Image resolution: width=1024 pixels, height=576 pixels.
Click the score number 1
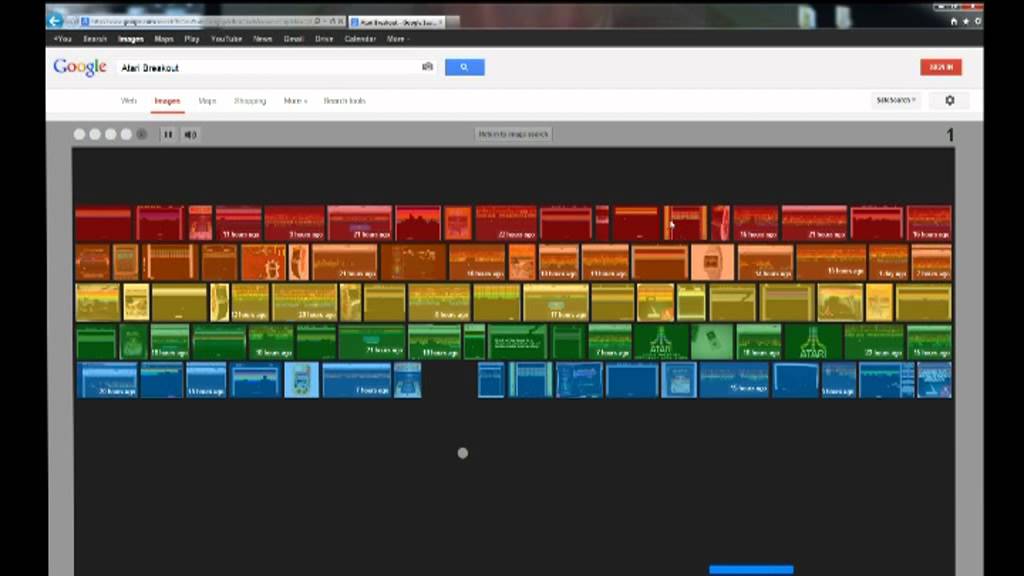pos(950,135)
